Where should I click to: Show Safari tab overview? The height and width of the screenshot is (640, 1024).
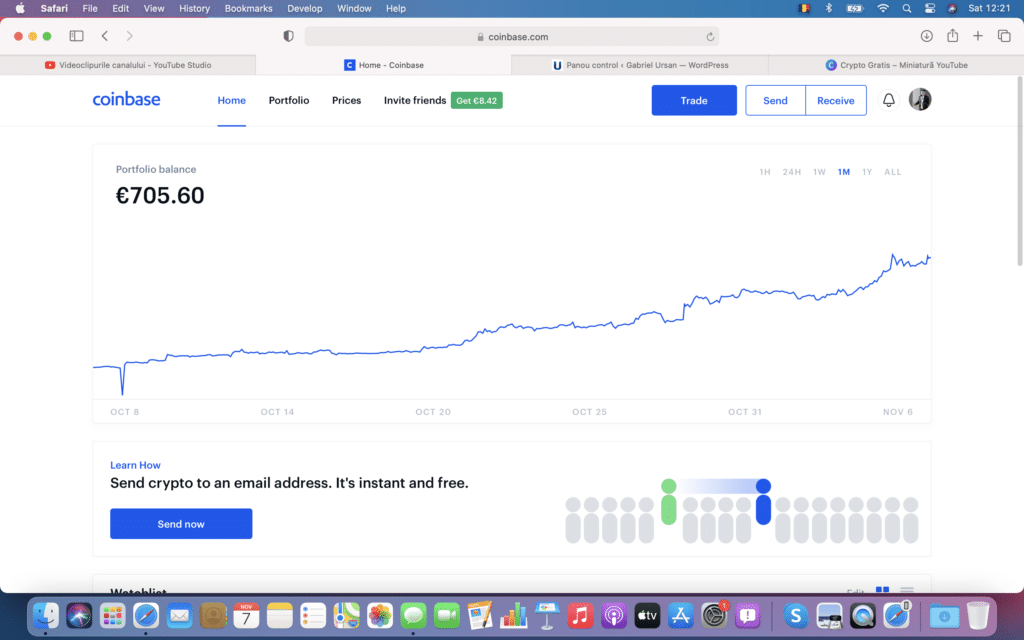coord(1004,36)
